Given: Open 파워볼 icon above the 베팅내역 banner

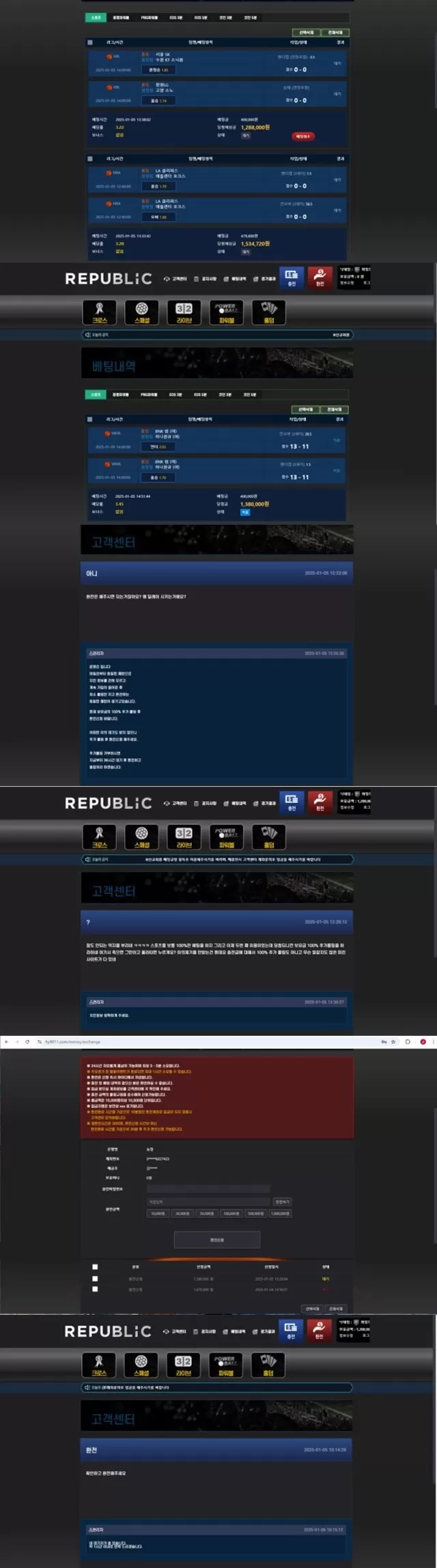Looking at the screenshot, I should (x=226, y=313).
